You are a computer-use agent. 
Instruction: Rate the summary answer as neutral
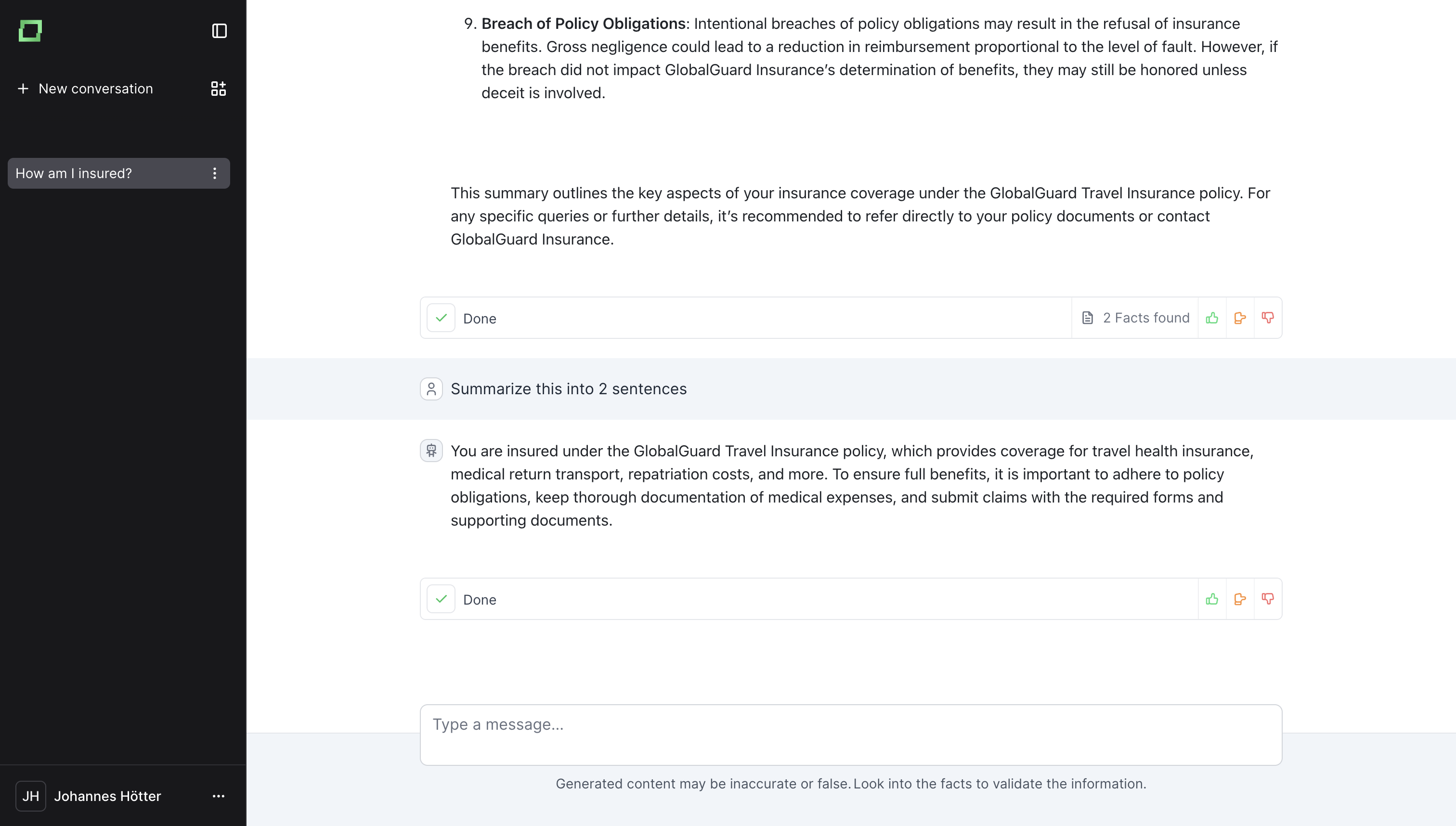(x=1240, y=599)
